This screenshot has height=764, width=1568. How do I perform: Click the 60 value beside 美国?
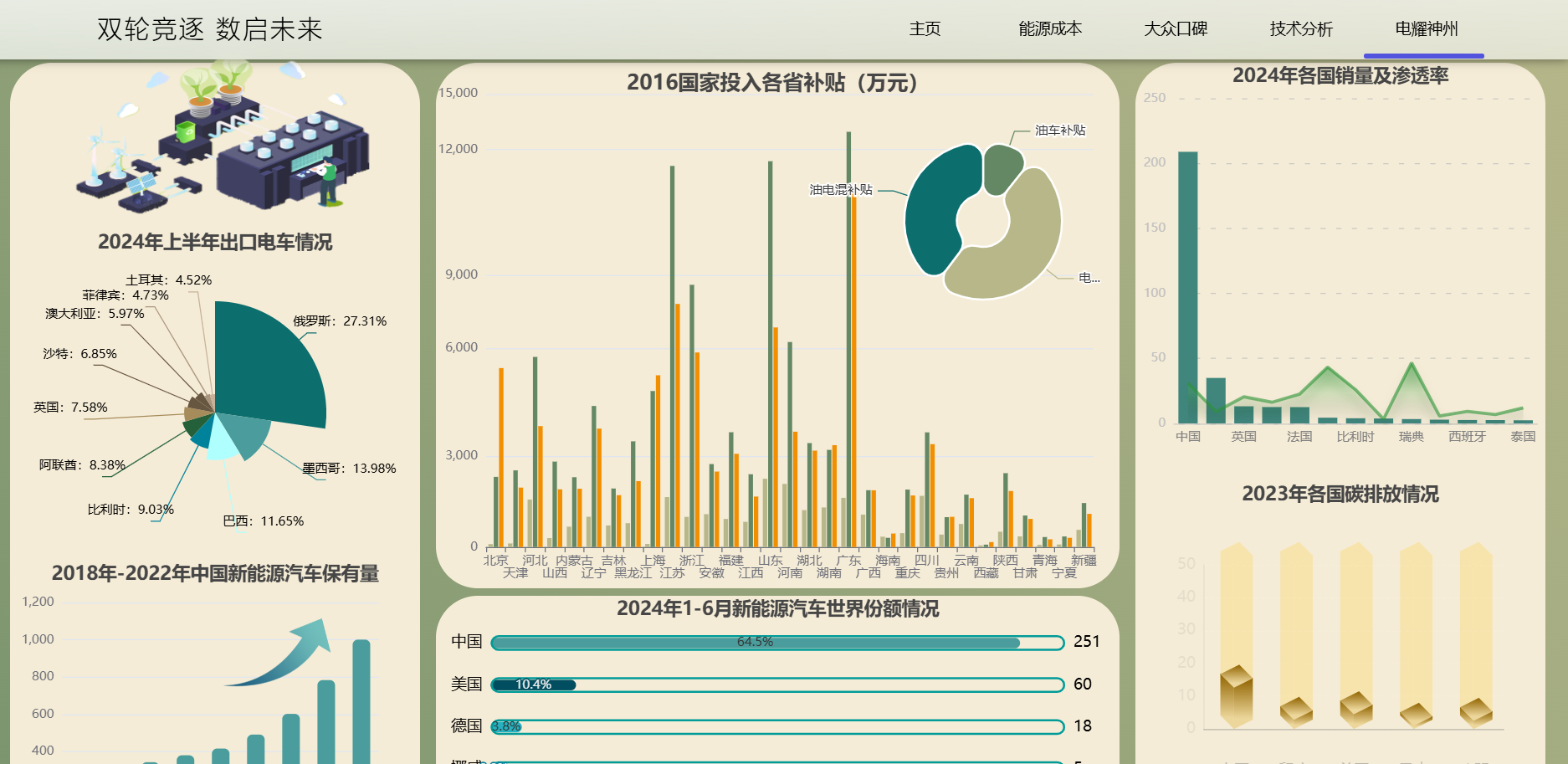click(1083, 685)
